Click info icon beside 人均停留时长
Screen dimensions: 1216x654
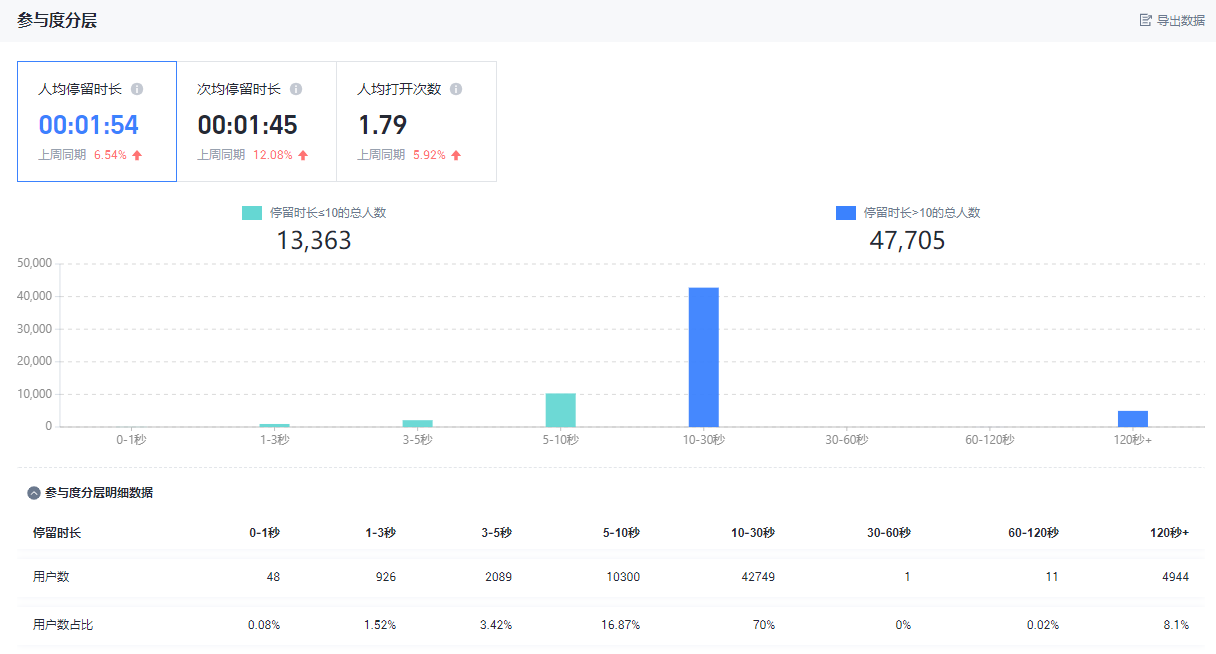click(137, 89)
